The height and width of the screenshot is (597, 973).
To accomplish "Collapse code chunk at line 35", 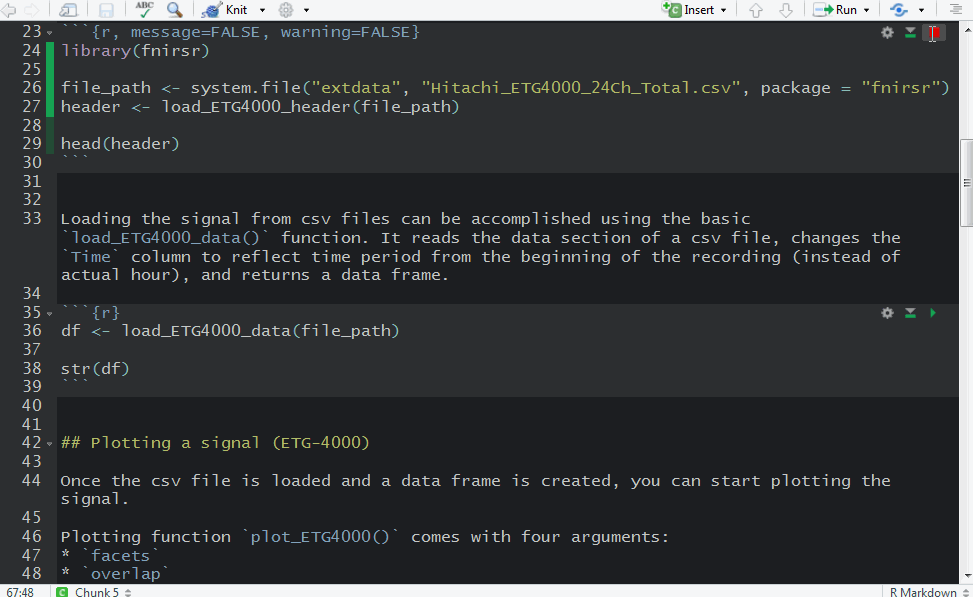I will pos(50,313).
